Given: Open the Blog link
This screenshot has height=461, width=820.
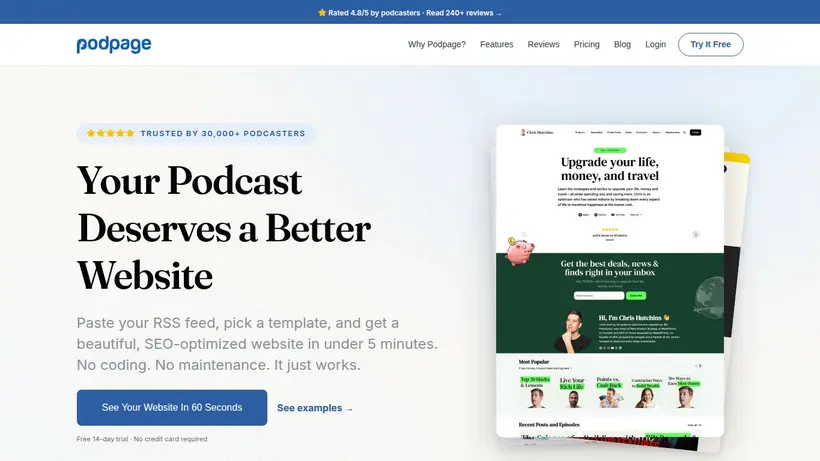Looking at the screenshot, I should 622,44.
